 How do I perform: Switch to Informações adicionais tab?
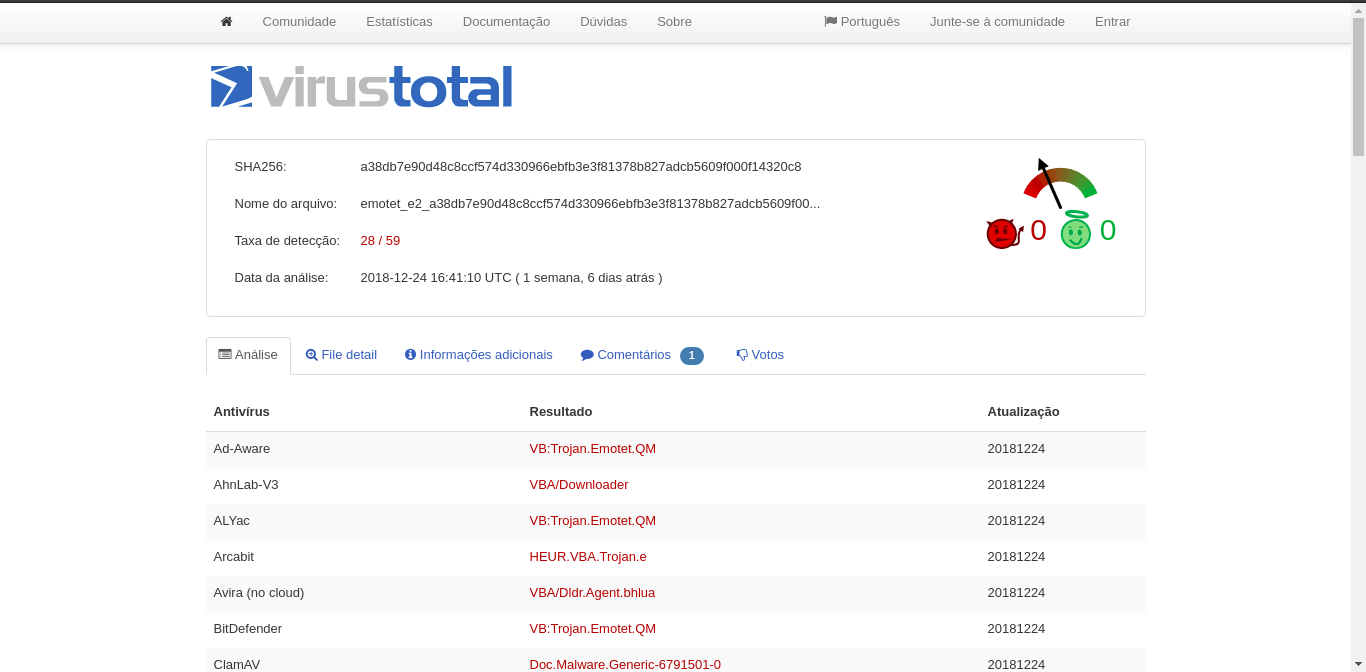click(478, 355)
